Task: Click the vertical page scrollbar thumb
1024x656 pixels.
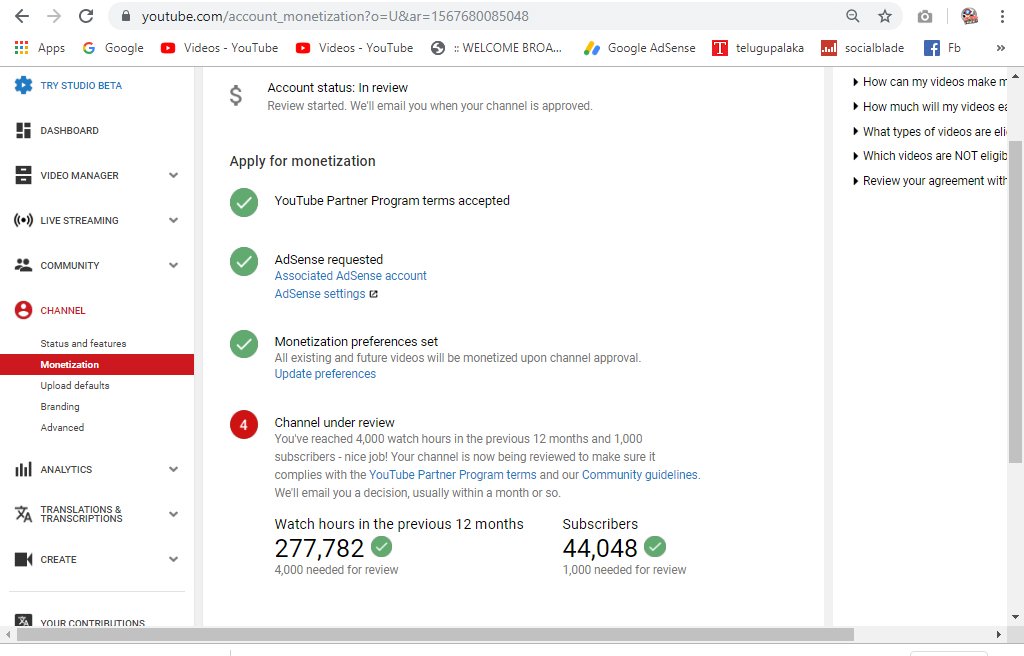Action: click(x=1015, y=301)
